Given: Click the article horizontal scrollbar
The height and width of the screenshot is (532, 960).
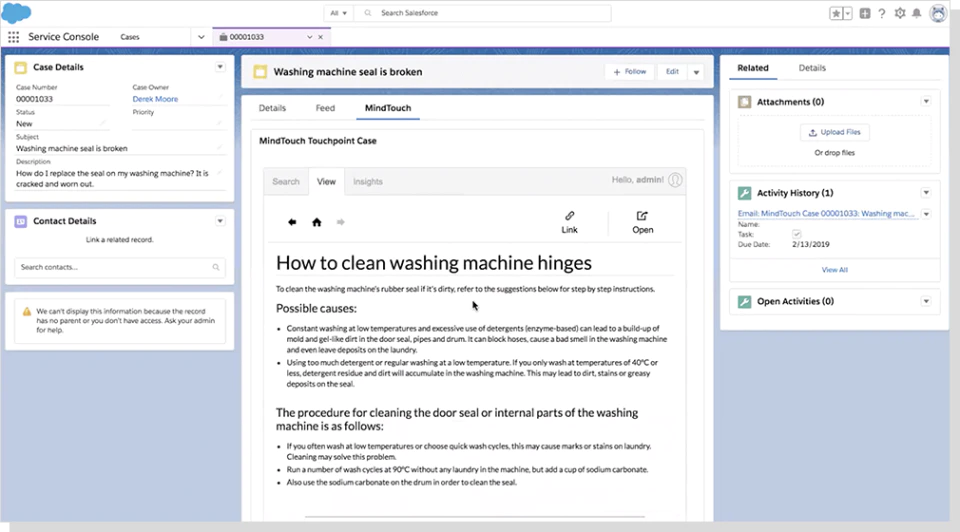Looking at the screenshot, I should click(474, 517).
